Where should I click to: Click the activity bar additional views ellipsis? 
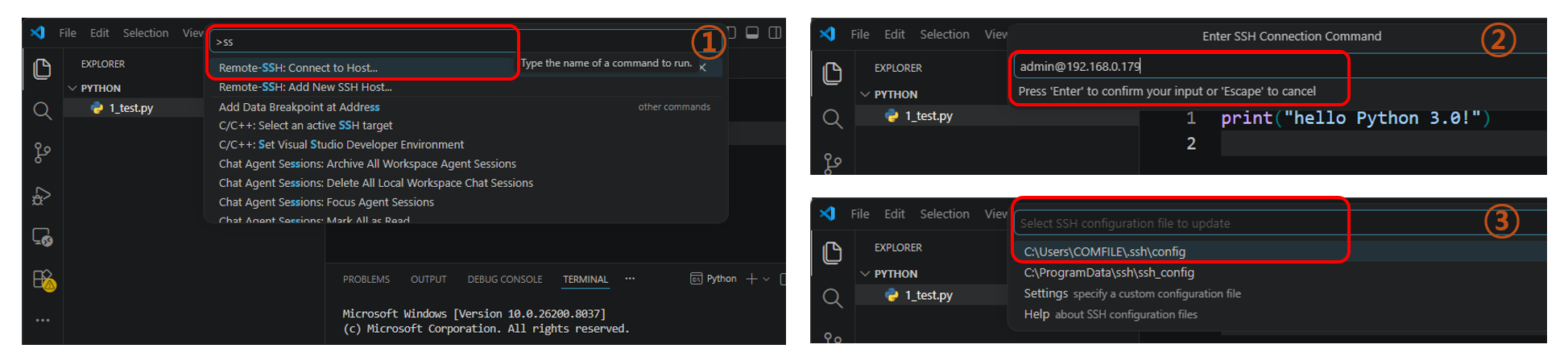(42, 321)
